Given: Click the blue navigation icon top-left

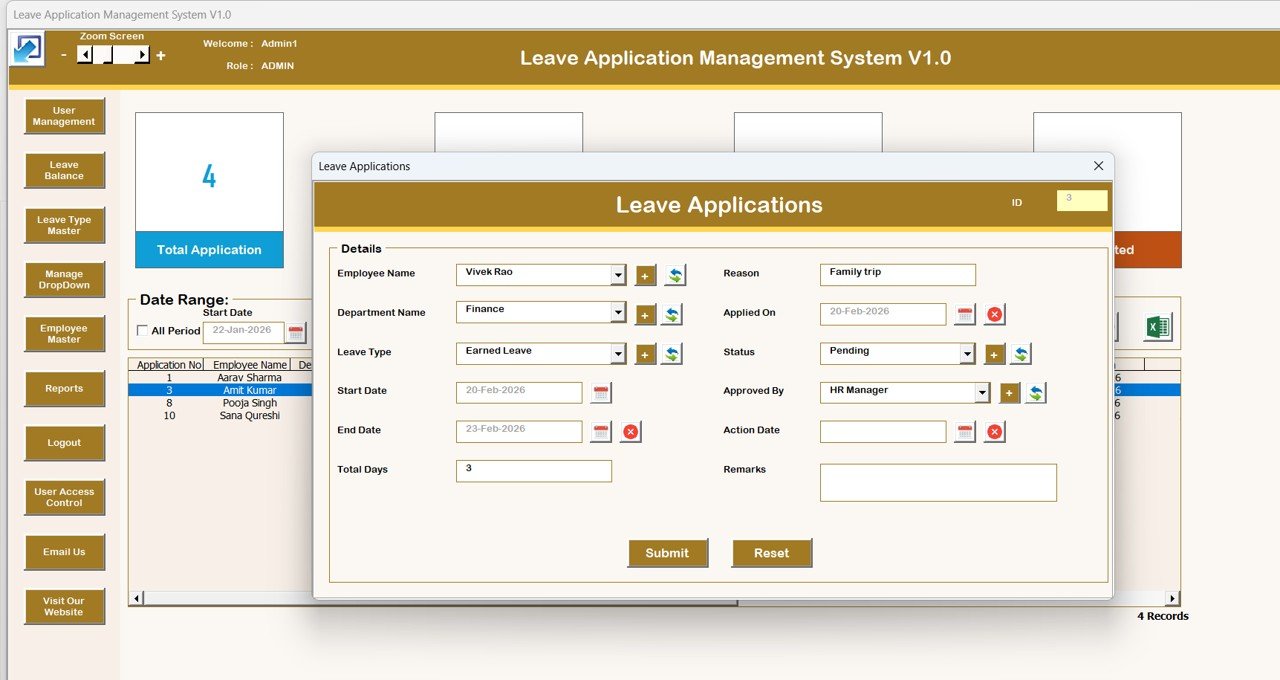Looking at the screenshot, I should (x=26, y=48).
